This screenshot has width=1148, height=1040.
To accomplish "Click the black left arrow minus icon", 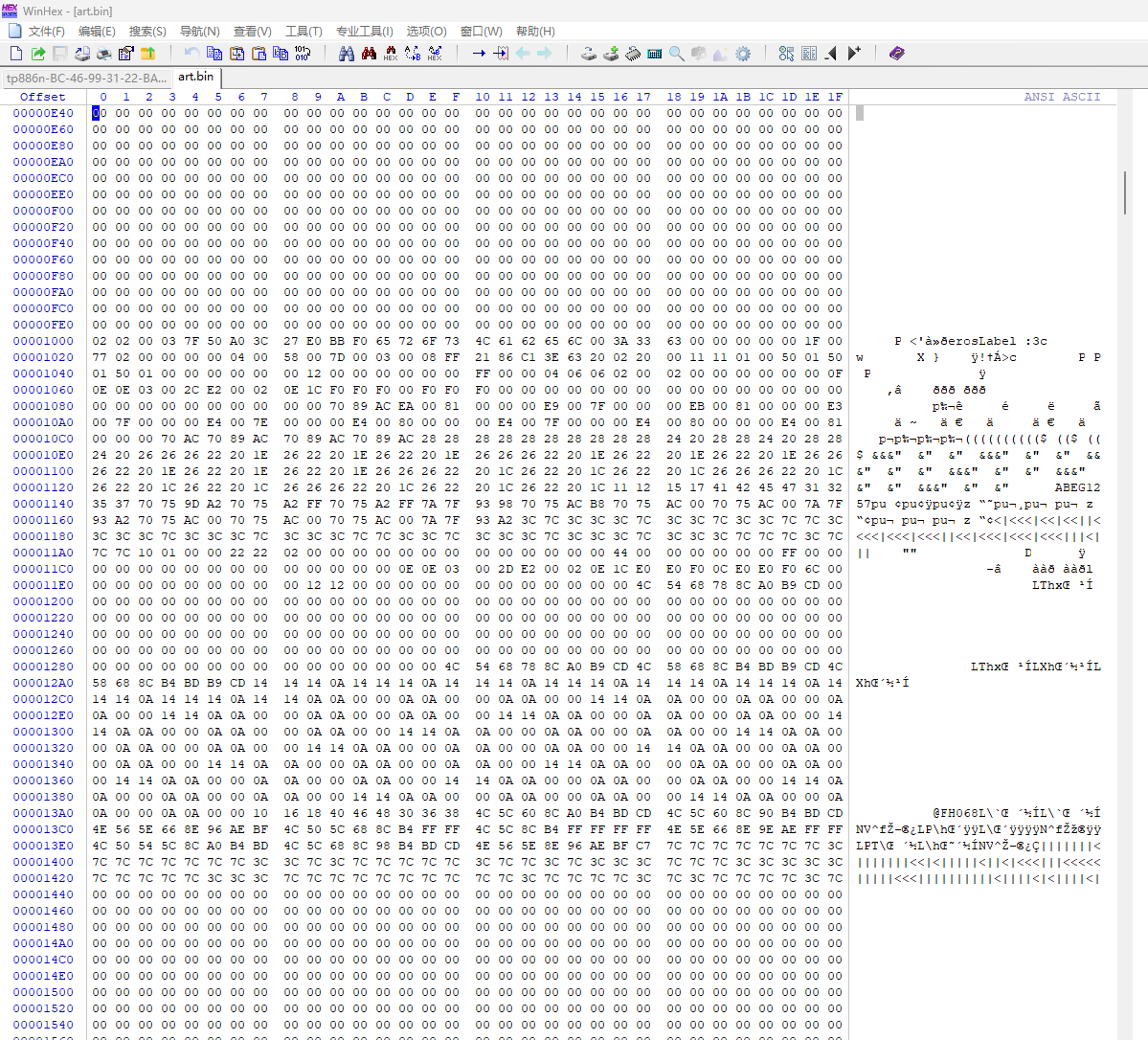I will click(831, 54).
